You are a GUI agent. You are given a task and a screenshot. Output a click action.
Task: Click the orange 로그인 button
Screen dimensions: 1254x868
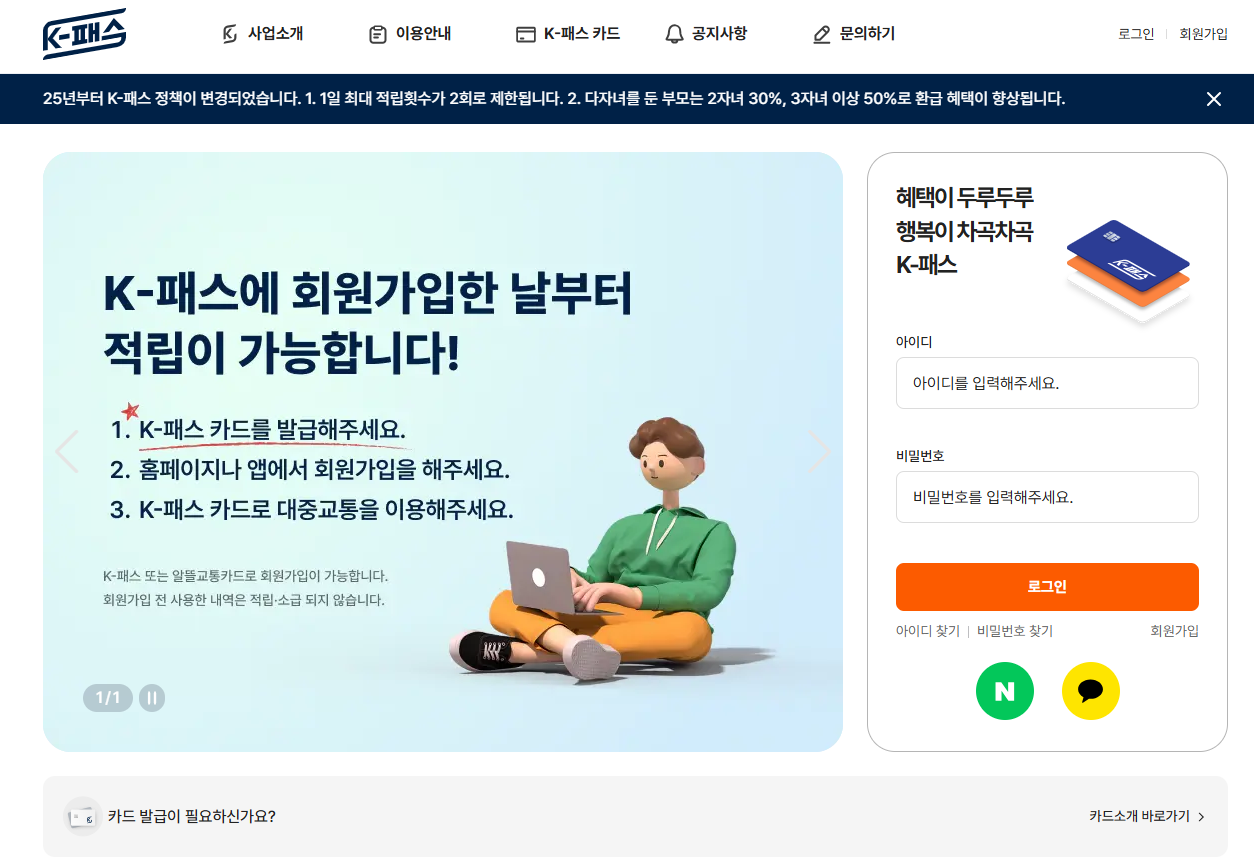pyautogui.click(x=1047, y=587)
